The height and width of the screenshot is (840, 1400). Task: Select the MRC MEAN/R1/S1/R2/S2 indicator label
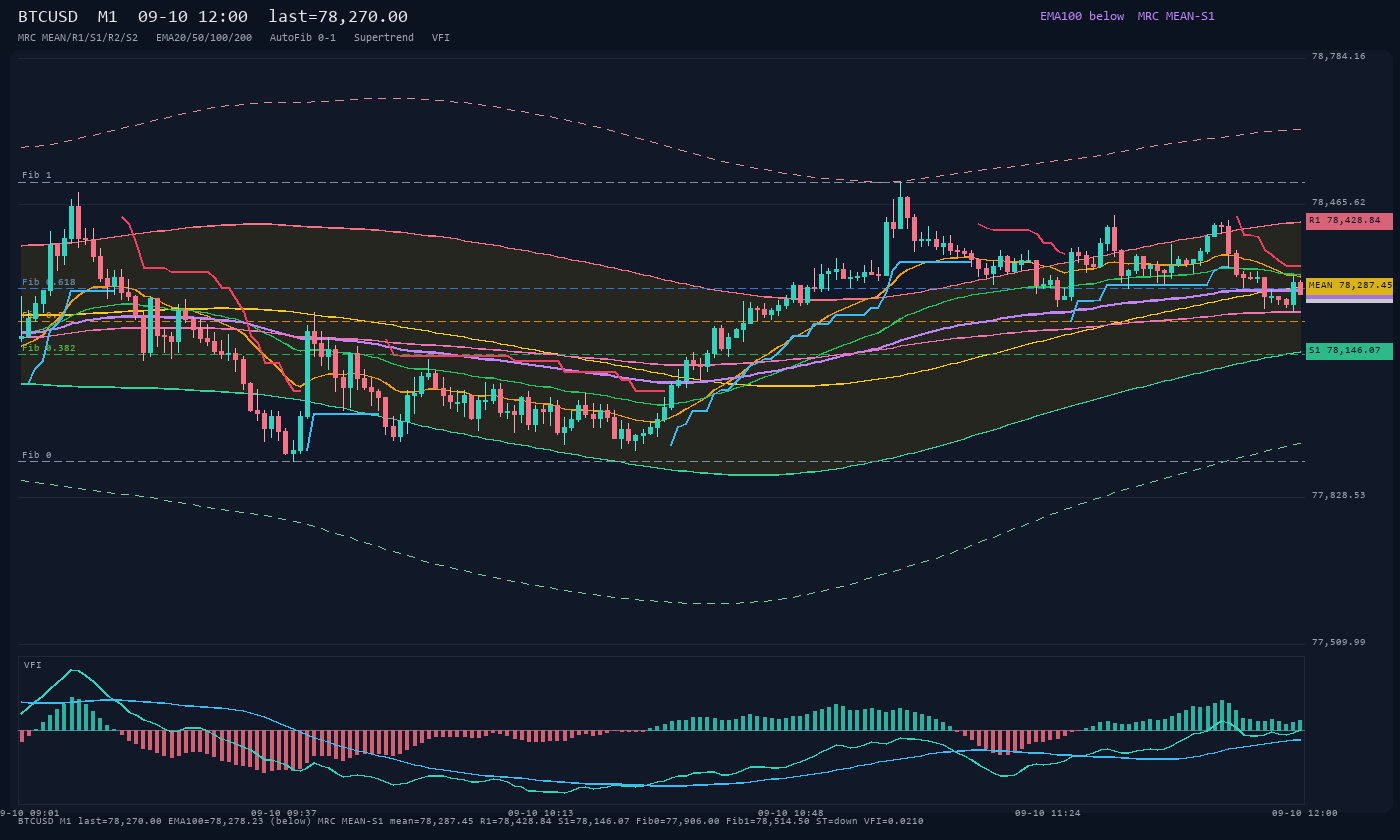(x=78, y=37)
